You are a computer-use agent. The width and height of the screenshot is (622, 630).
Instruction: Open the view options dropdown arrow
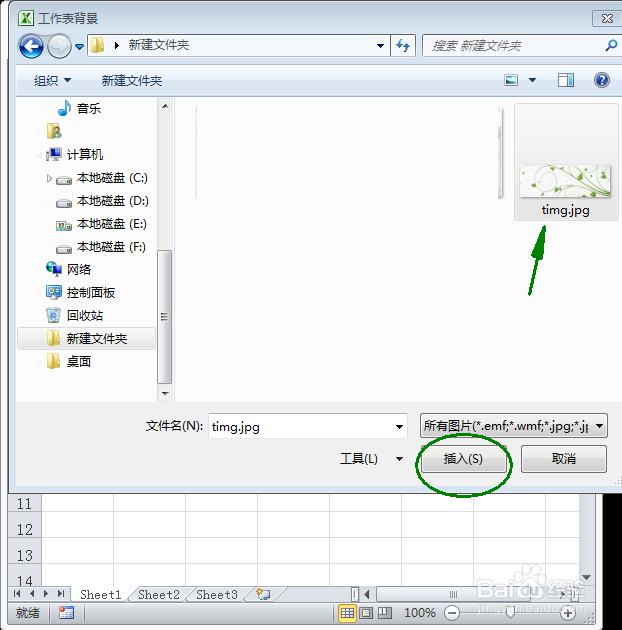(532, 80)
